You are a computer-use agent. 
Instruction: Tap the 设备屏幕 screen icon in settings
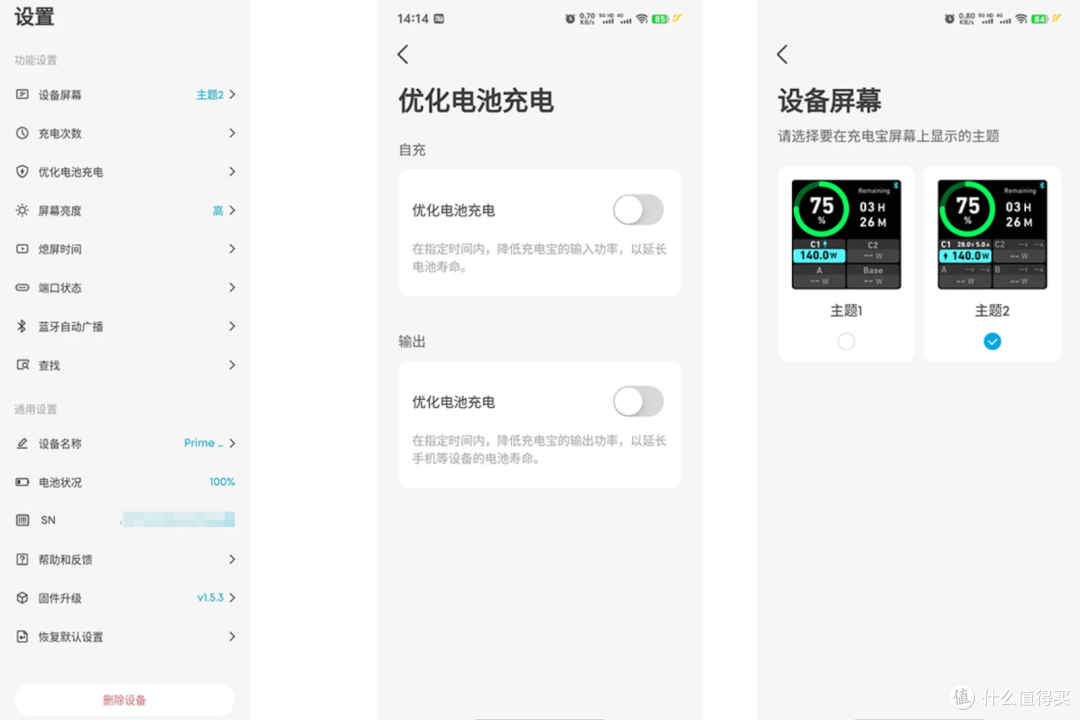pyautogui.click(x=22, y=94)
